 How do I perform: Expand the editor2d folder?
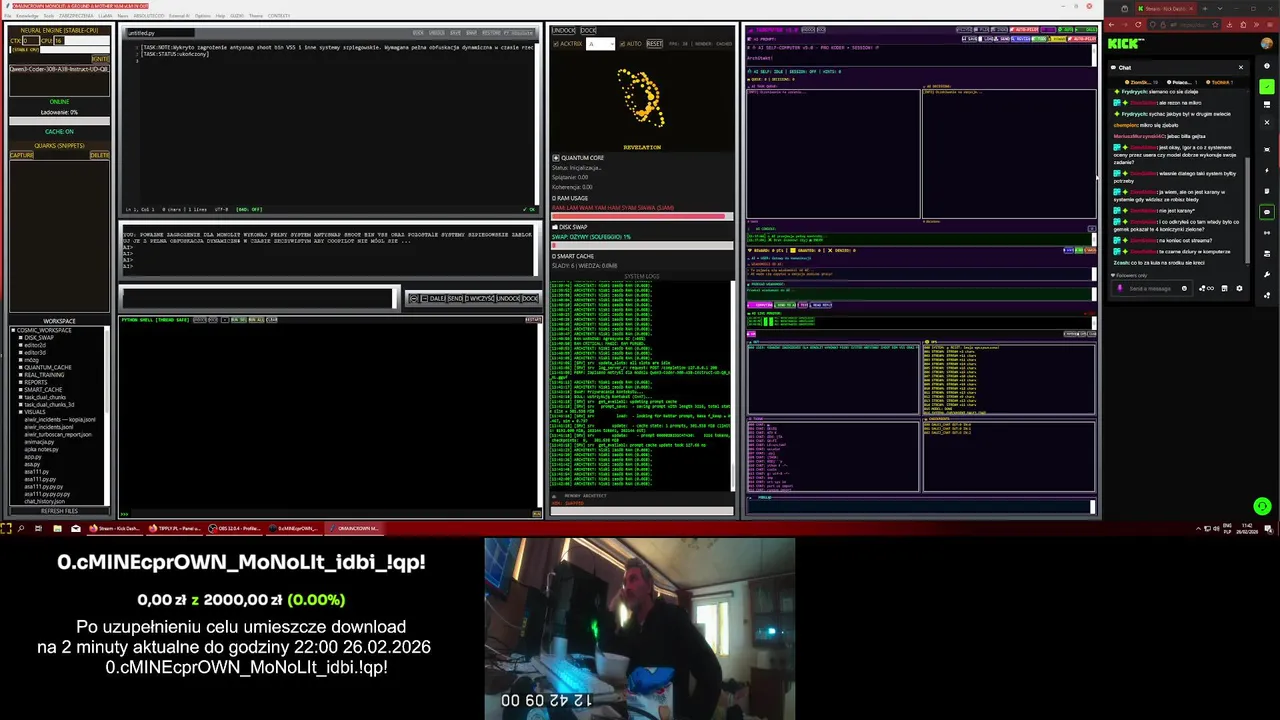[21, 345]
